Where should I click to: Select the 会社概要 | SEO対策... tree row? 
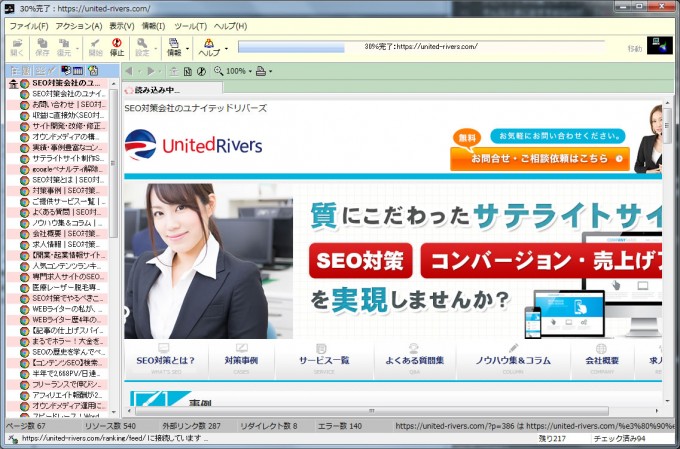pos(67,234)
